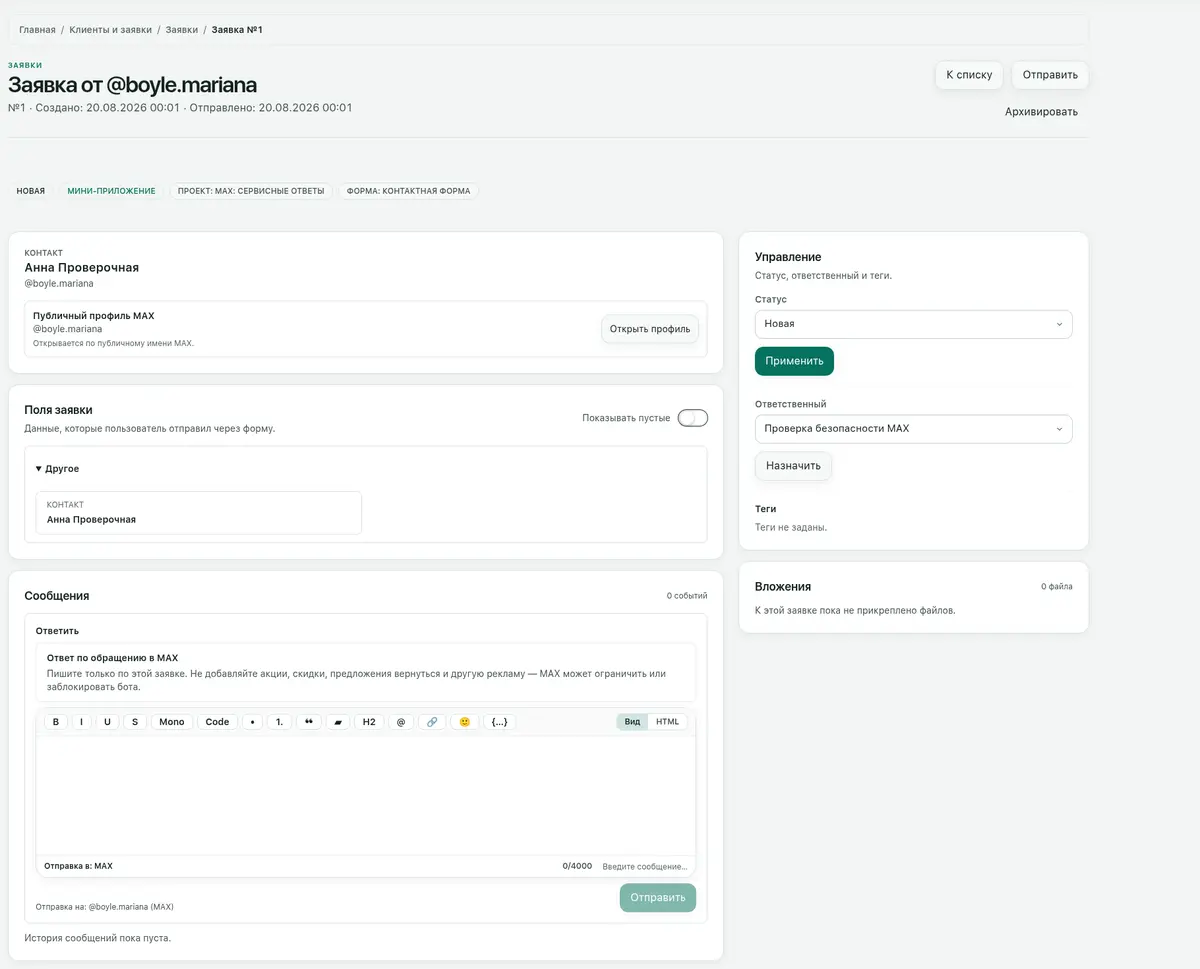Insert numbered list in editor

click(x=280, y=722)
